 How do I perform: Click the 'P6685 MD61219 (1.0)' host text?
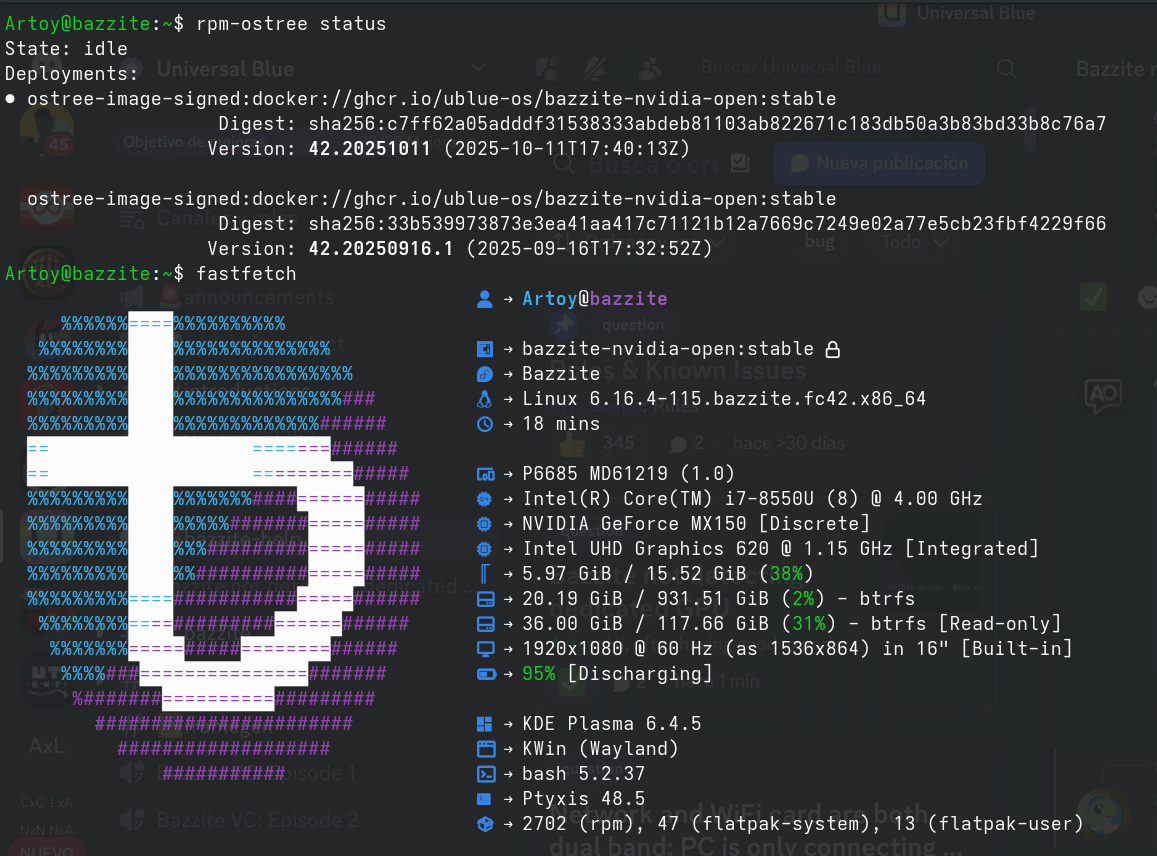point(628,474)
